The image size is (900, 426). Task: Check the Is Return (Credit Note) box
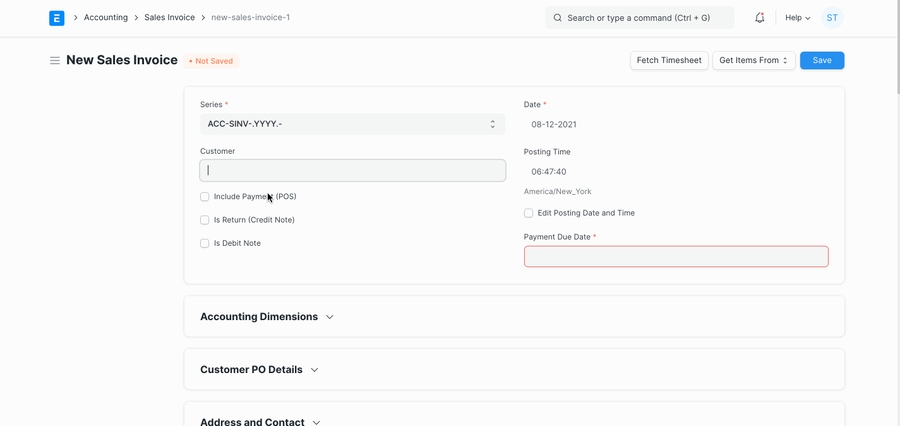205,220
